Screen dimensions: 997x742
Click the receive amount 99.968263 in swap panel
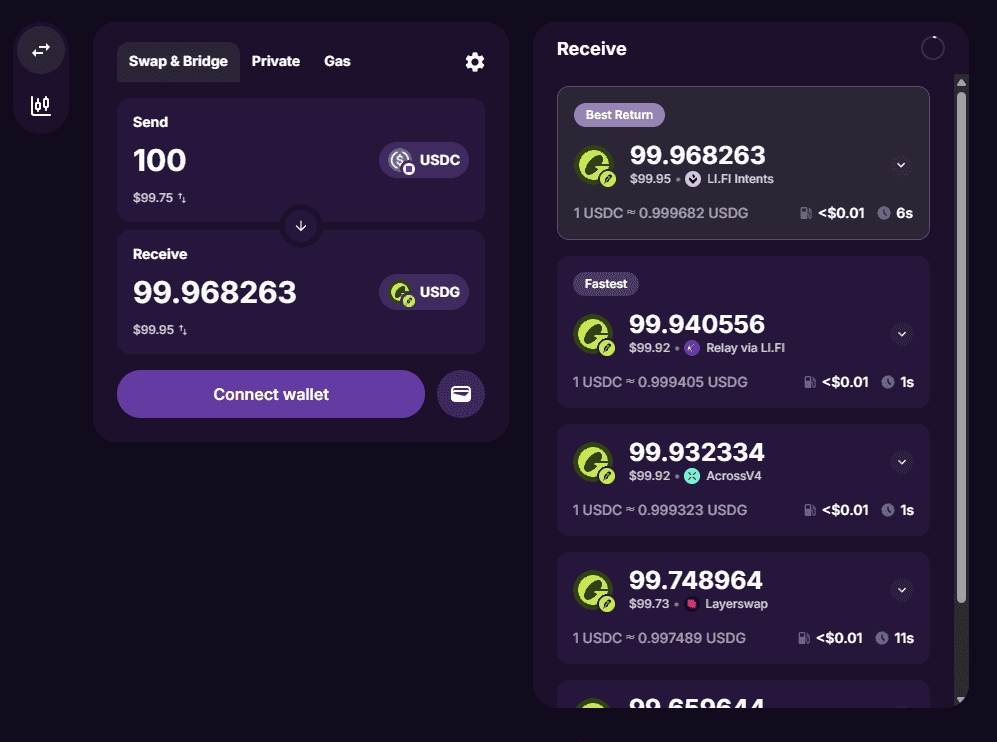(x=214, y=292)
